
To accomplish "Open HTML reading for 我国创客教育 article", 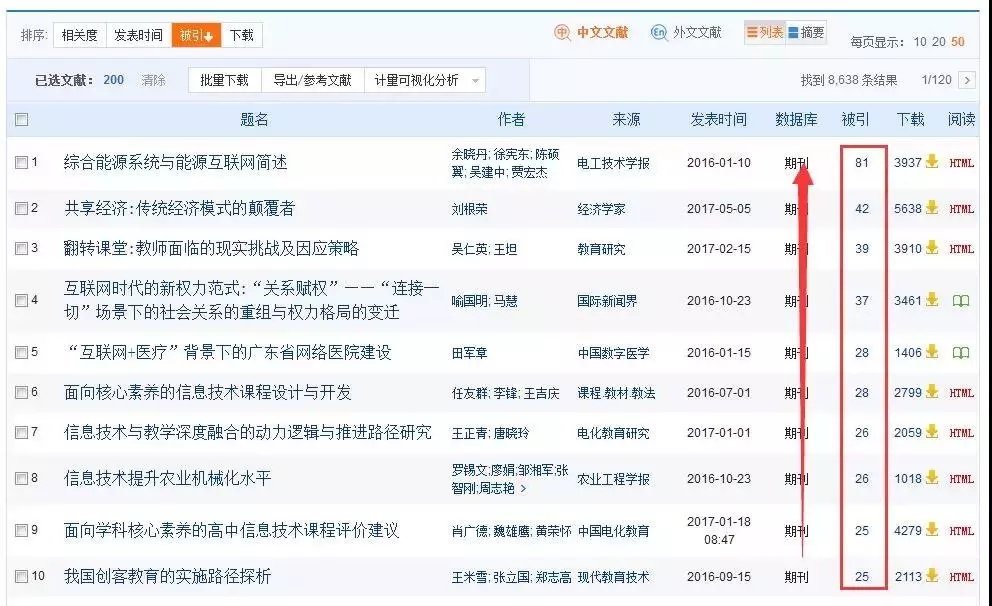I will coord(961,577).
